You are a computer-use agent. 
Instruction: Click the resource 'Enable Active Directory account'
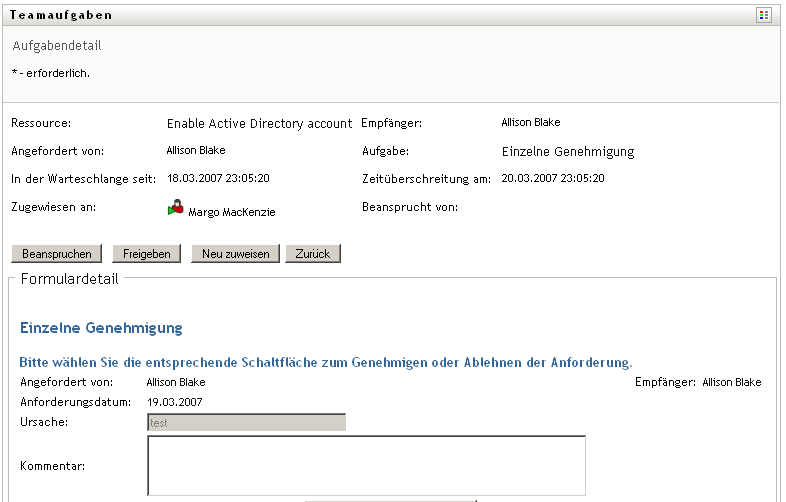click(x=260, y=123)
